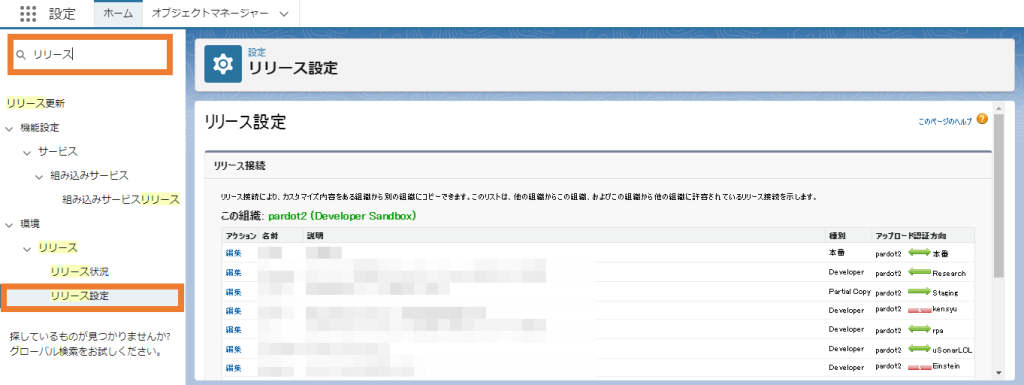Click the 設定 breadcrumb above the page title
The image size is (1024, 385).
[257, 52]
